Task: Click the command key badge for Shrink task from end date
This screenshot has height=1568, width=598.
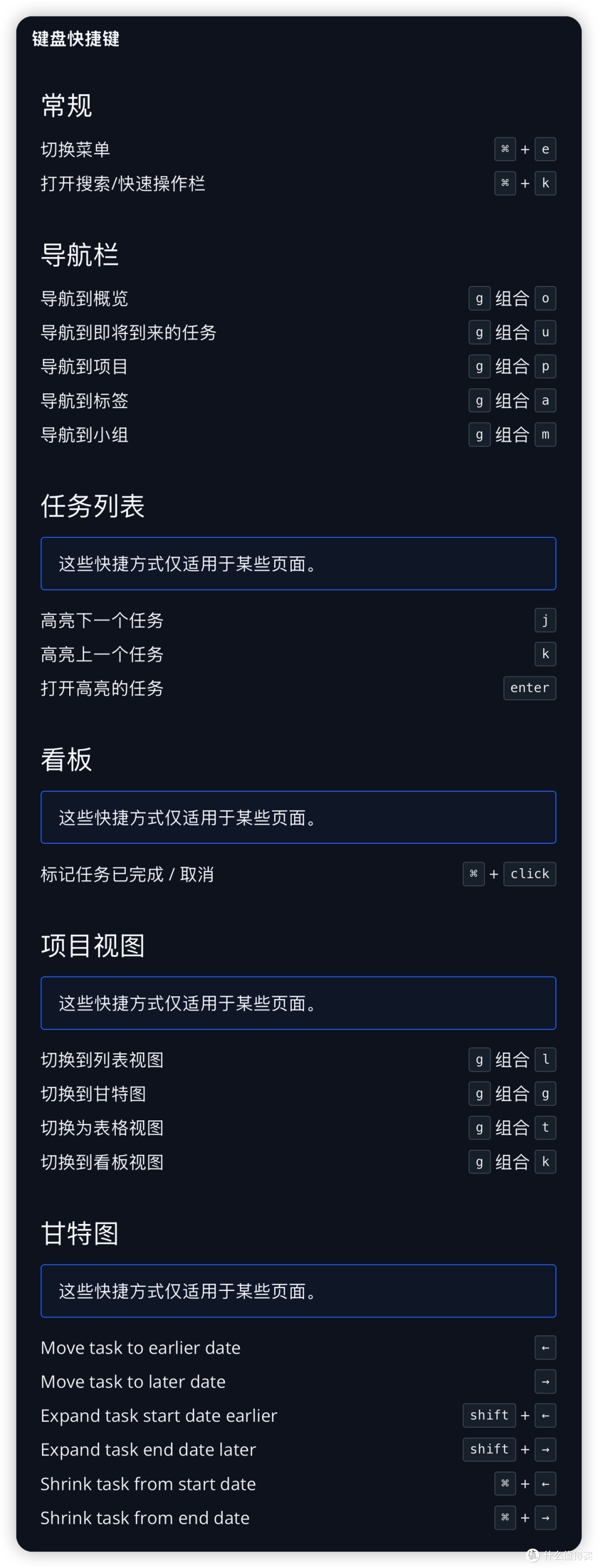Action: (x=505, y=1518)
